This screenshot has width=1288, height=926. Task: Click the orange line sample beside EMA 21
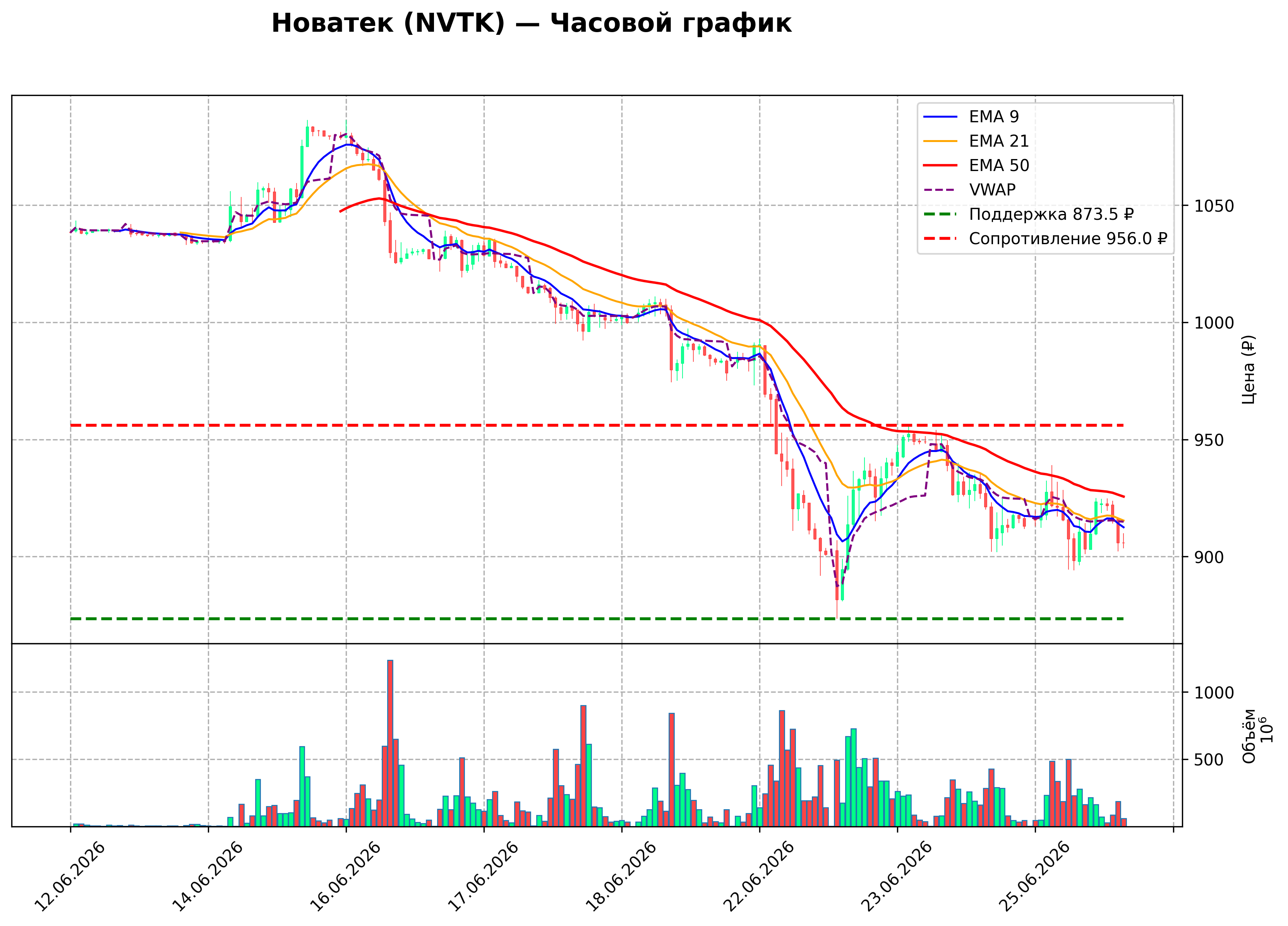[940, 141]
